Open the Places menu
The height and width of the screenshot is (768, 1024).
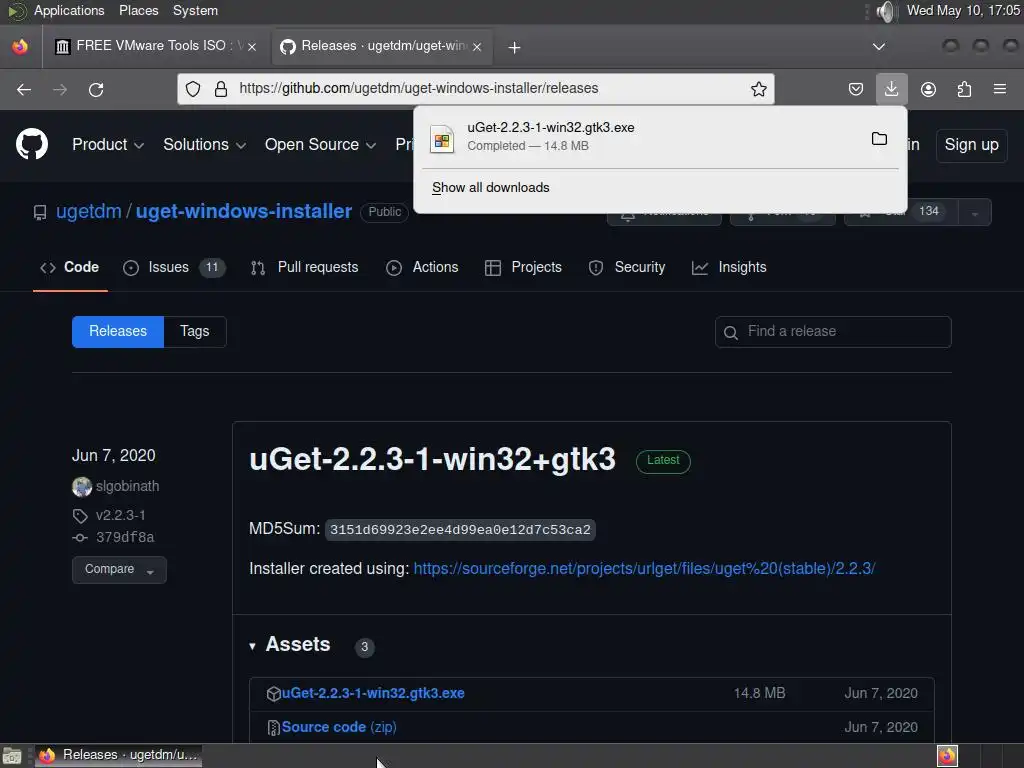click(x=138, y=10)
